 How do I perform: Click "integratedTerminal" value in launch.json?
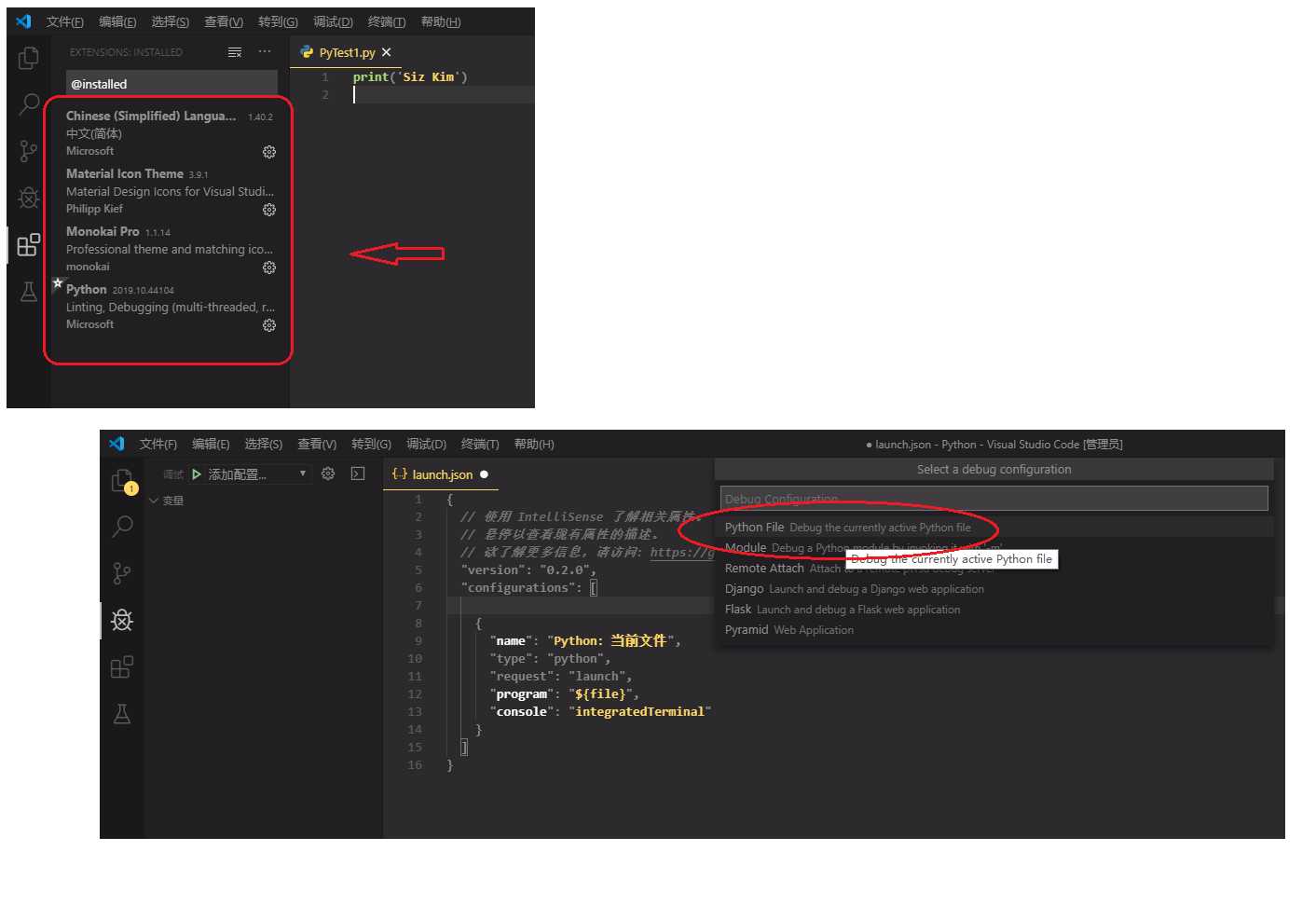click(x=639, y=712)
